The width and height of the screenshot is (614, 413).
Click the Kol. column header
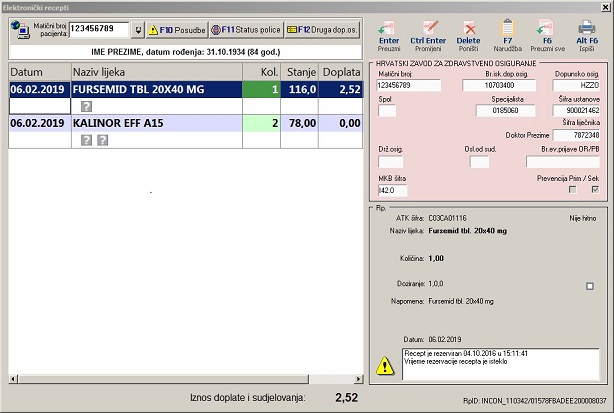[262, 72]
